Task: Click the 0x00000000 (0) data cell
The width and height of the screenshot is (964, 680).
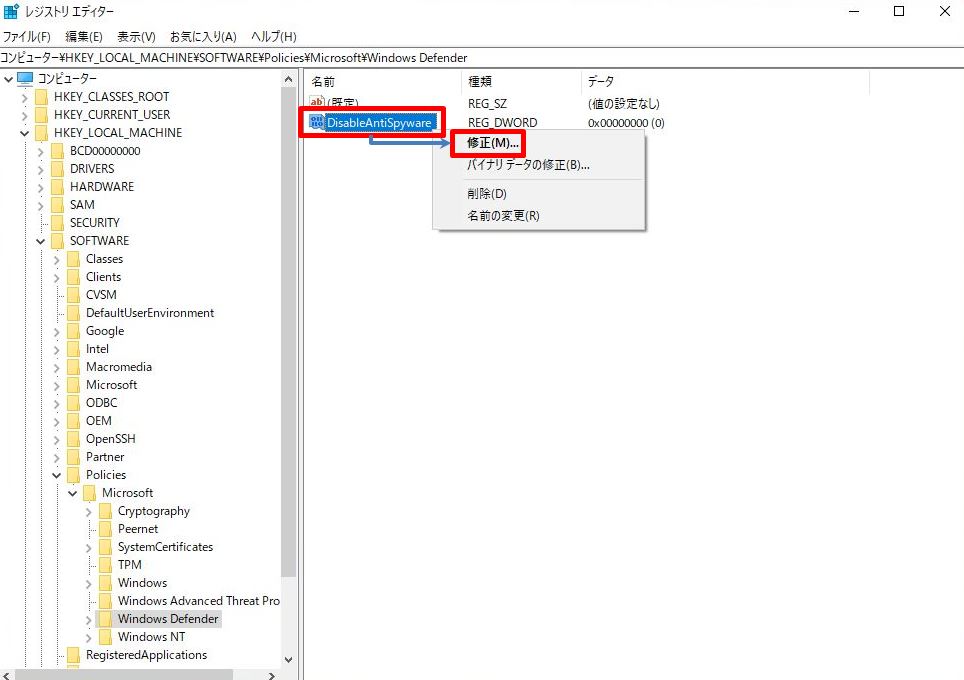Action: pos(626,122)
